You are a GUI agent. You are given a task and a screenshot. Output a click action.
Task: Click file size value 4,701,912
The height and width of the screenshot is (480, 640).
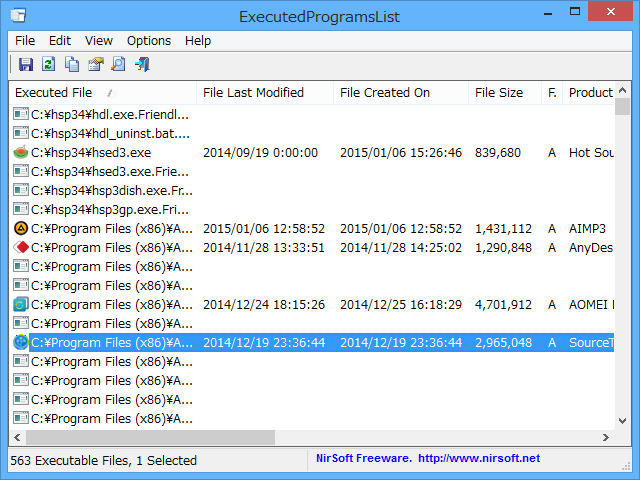point(503,304)
